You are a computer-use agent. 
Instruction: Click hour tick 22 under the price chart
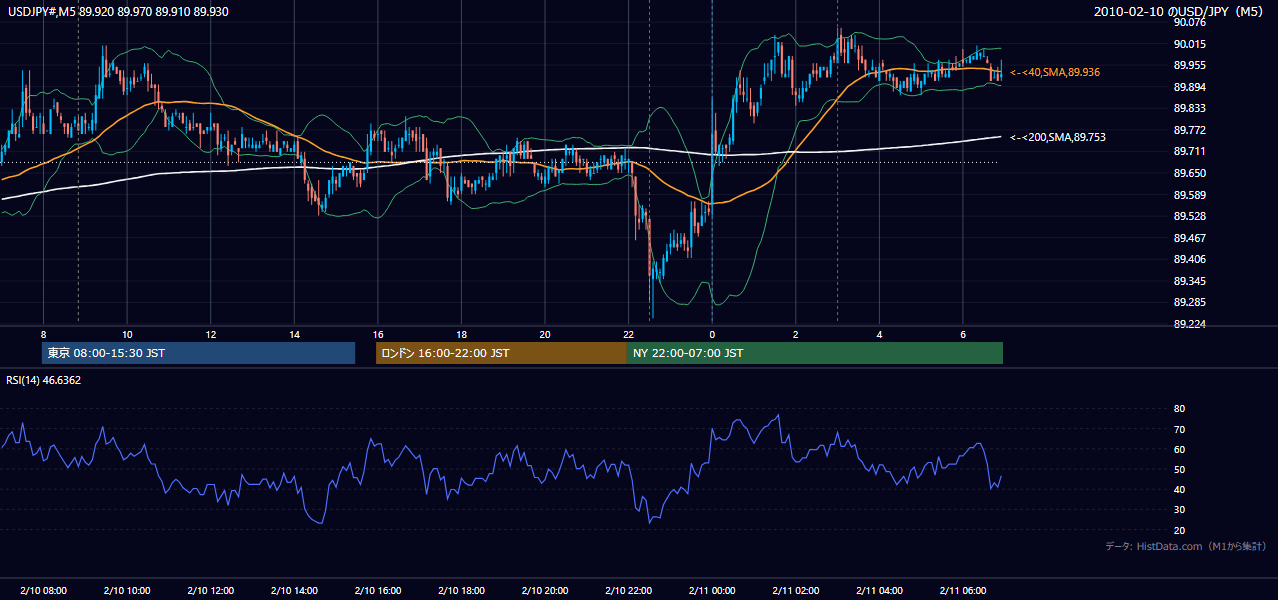[x=628, y=334]
